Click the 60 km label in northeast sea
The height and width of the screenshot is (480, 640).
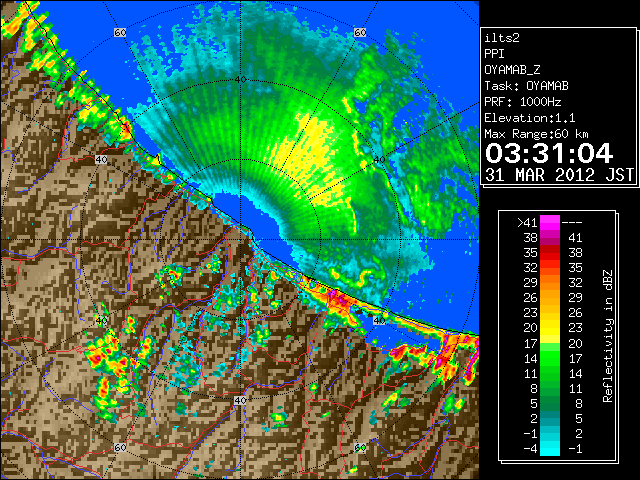point(360,32)
